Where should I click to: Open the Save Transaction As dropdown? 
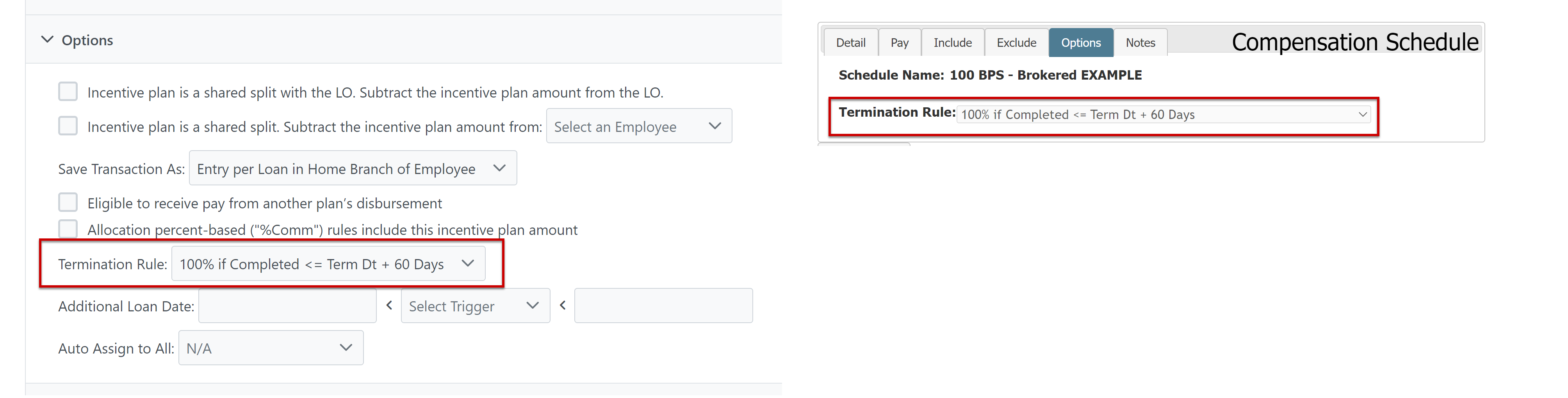(353, 168)
